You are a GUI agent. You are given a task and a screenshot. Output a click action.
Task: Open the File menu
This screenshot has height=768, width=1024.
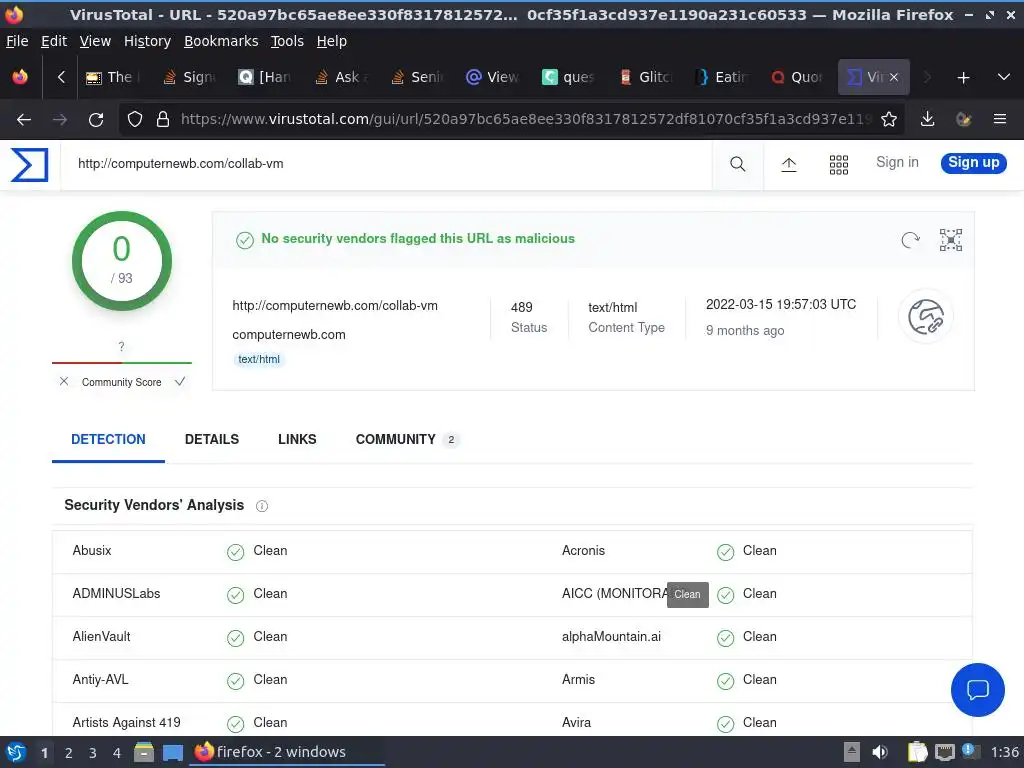[x=17, y=41]
